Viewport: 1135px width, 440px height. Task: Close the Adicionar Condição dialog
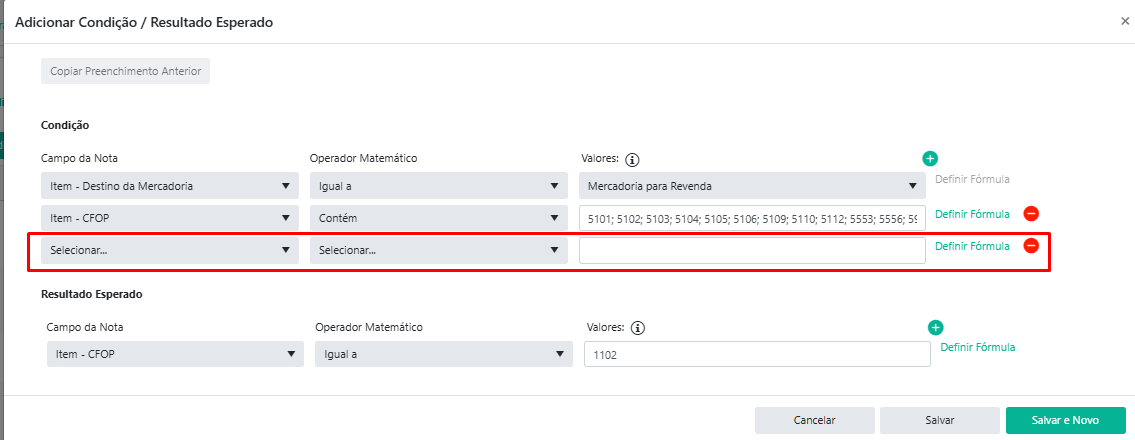tap(1124, 21)
